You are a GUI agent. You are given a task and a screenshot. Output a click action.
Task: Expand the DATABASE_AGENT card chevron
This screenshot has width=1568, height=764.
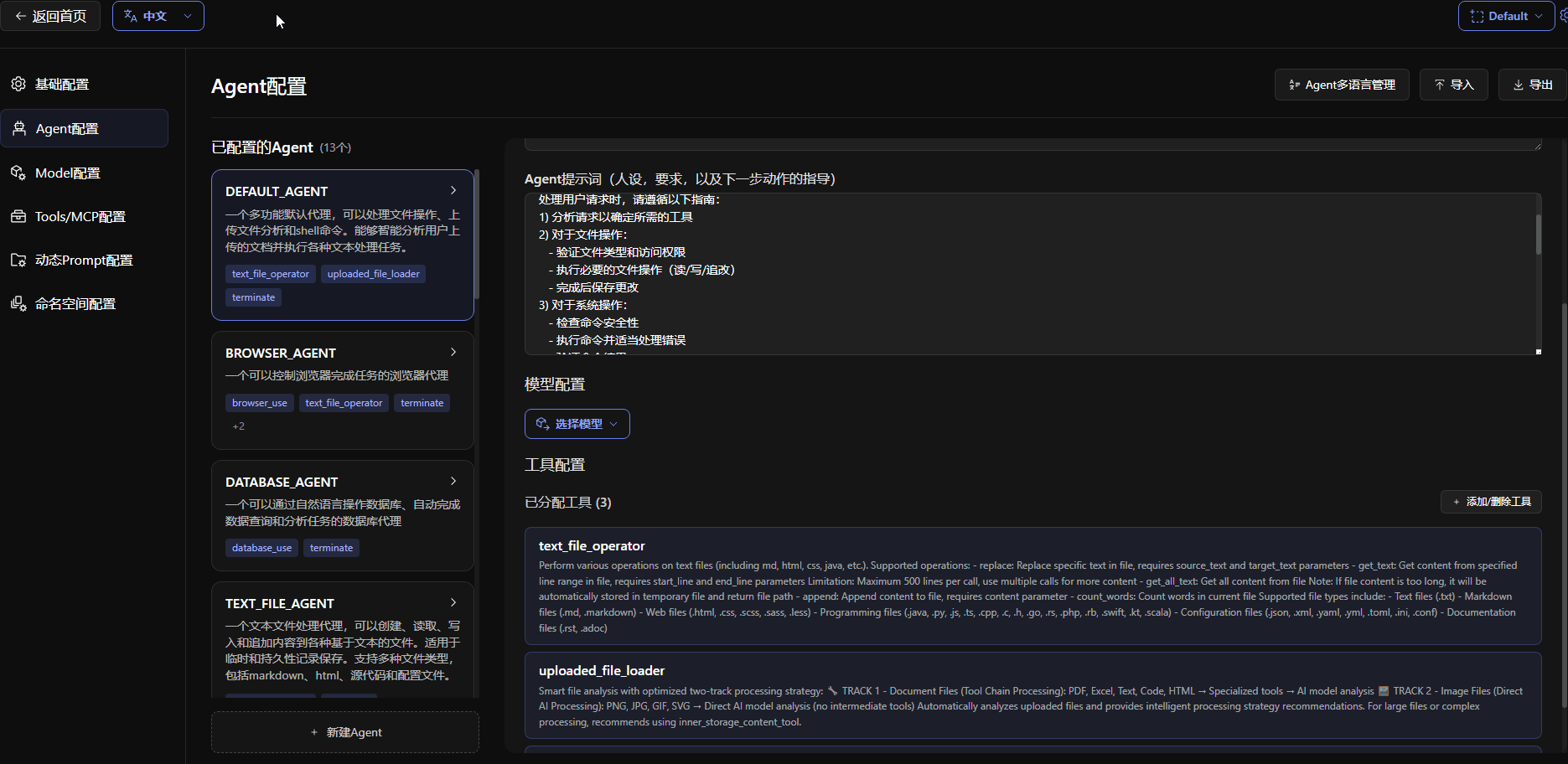pyautogui.click(x=453, y=481)
